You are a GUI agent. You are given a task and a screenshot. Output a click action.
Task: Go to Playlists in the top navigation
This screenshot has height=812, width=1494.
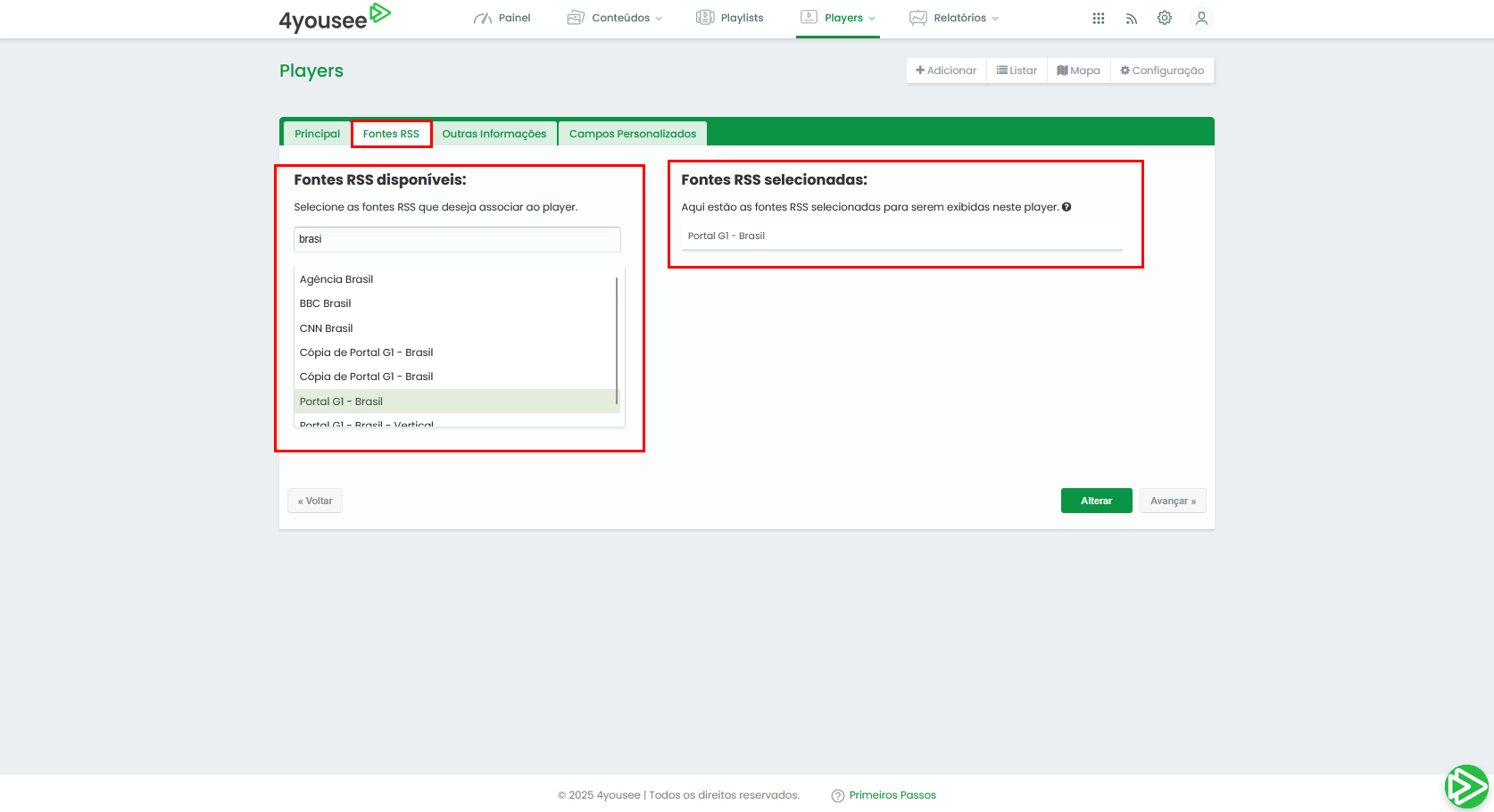point(730,18)
